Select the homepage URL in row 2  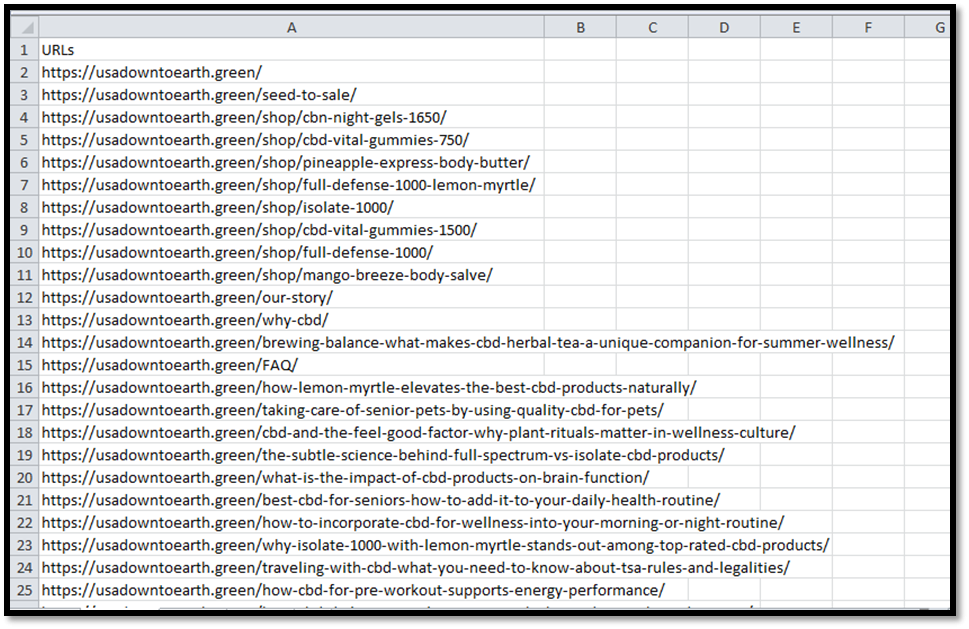(x=151, y=72)
